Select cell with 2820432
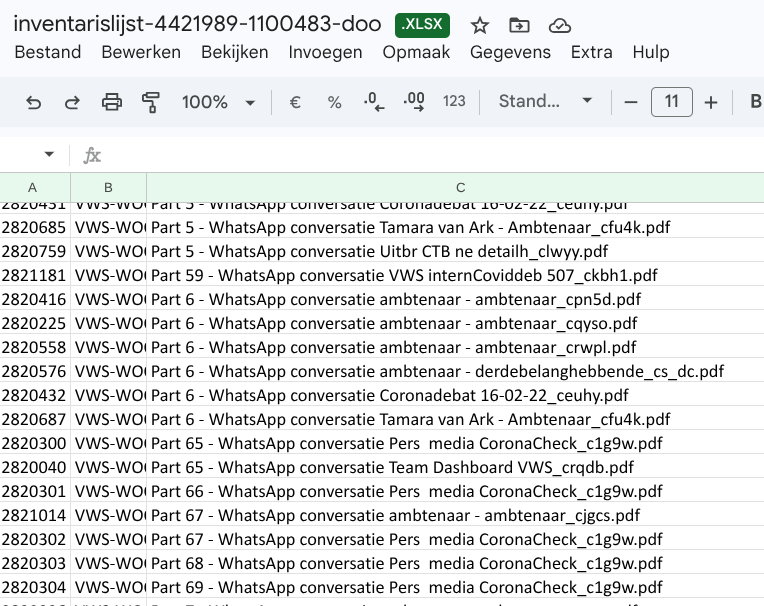The height and width of the screenshot is (606, 764). [x=35, y=395]
